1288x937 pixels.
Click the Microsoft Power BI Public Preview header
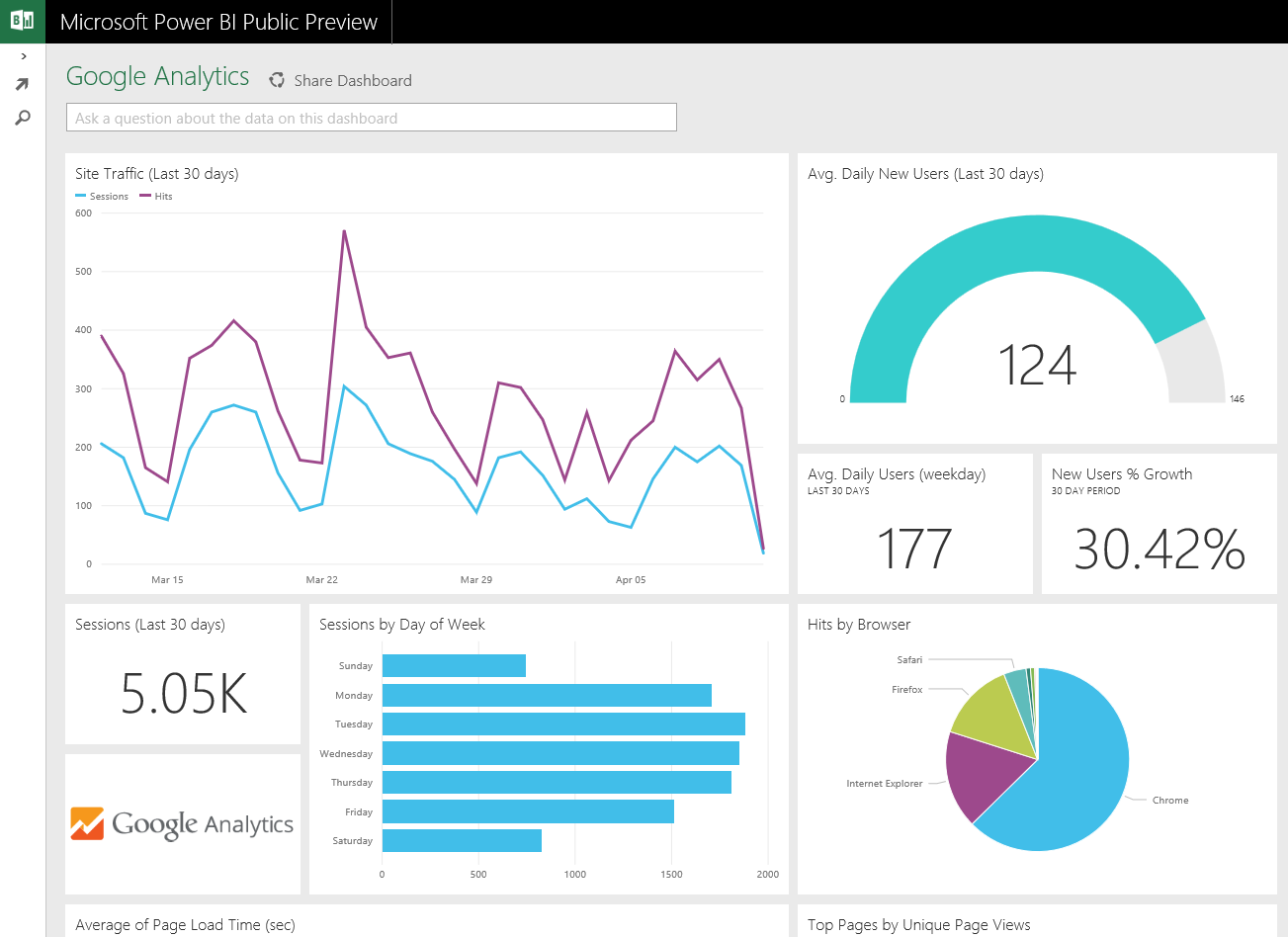(219, 21)
